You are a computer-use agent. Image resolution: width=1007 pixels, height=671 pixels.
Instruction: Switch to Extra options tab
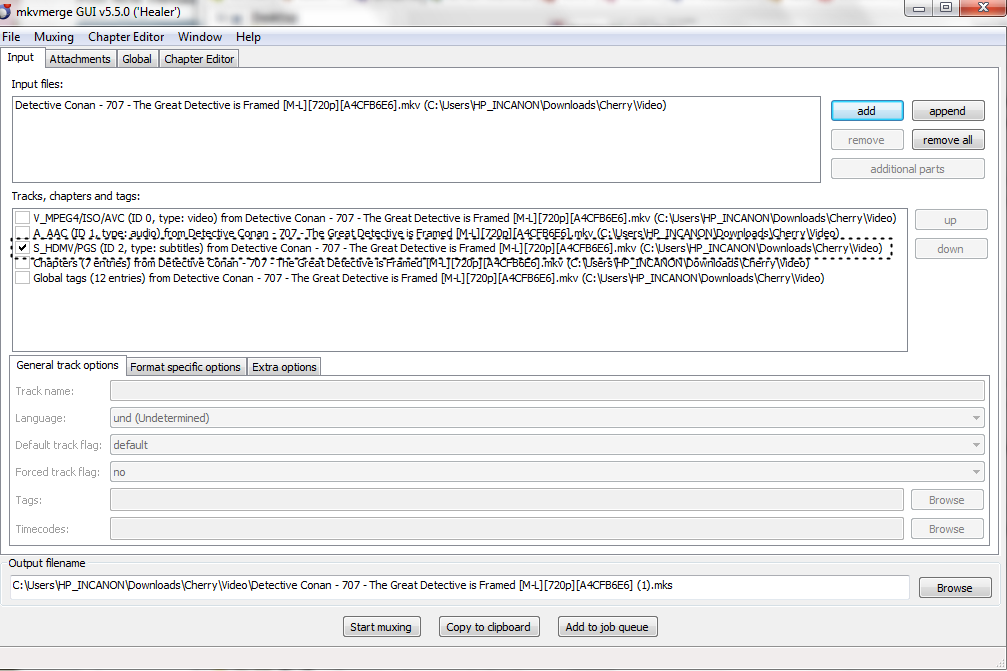[x=284, y=367]
